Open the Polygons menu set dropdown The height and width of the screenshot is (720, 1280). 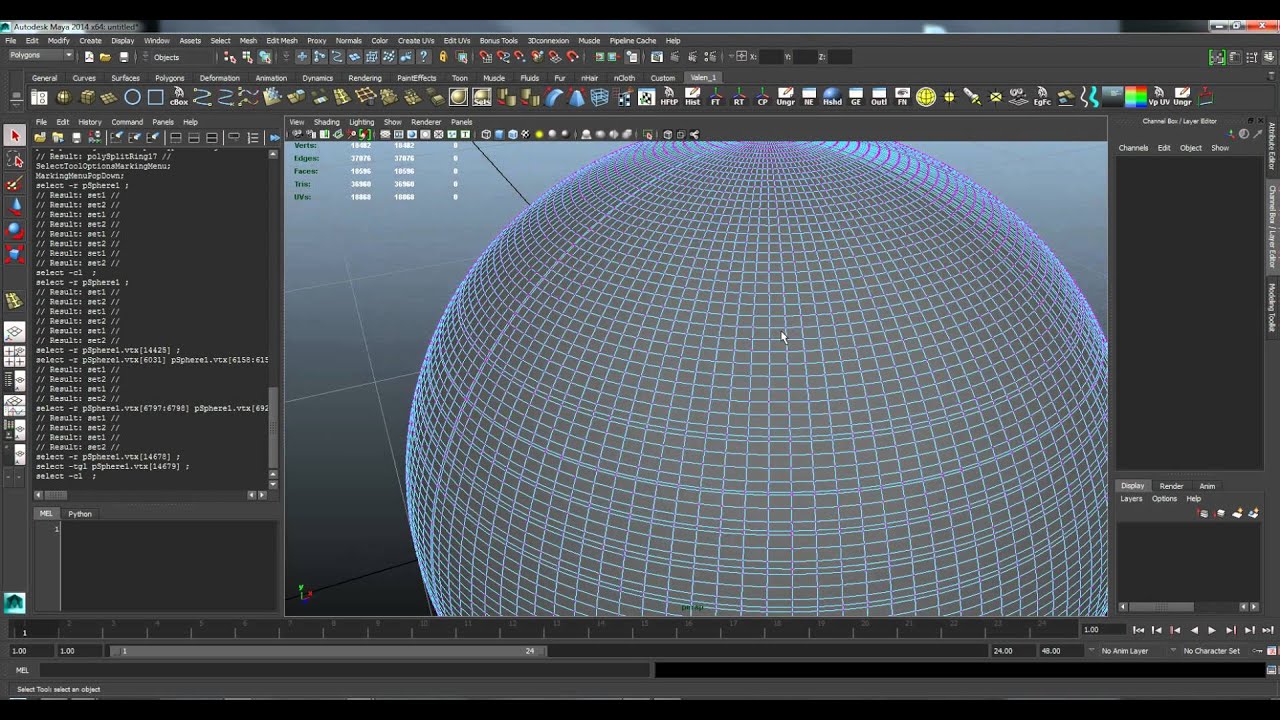tap(39, 56)
